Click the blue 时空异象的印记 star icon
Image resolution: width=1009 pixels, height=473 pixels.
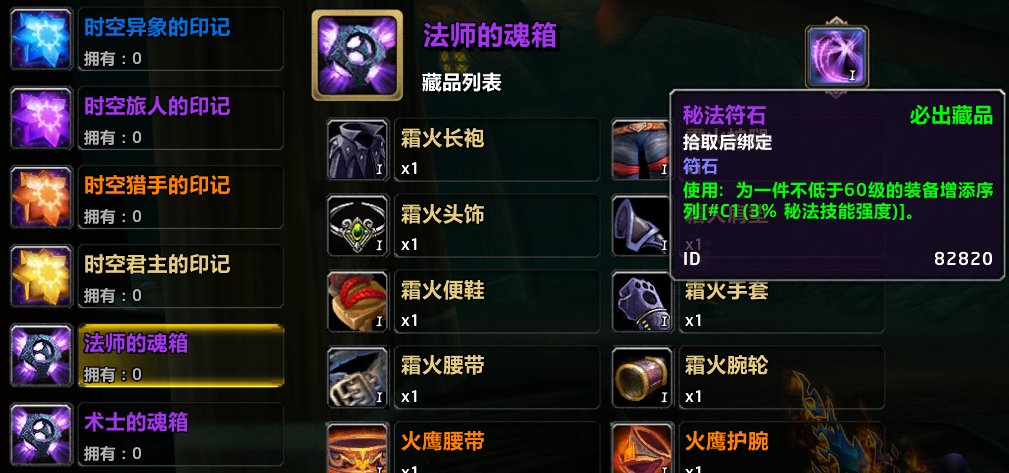click(41, 39)
